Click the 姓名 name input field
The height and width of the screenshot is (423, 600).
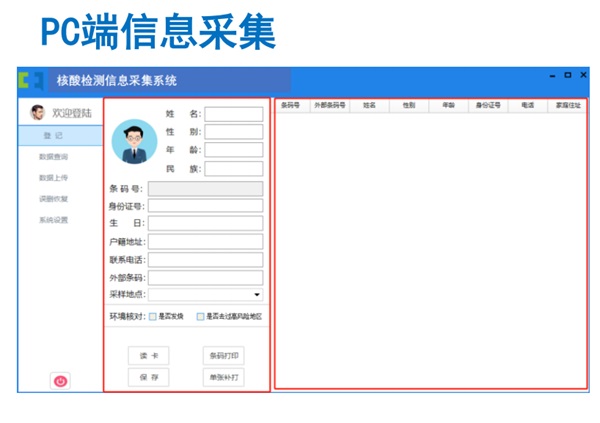pyautogui.click(x=233, y=114)
